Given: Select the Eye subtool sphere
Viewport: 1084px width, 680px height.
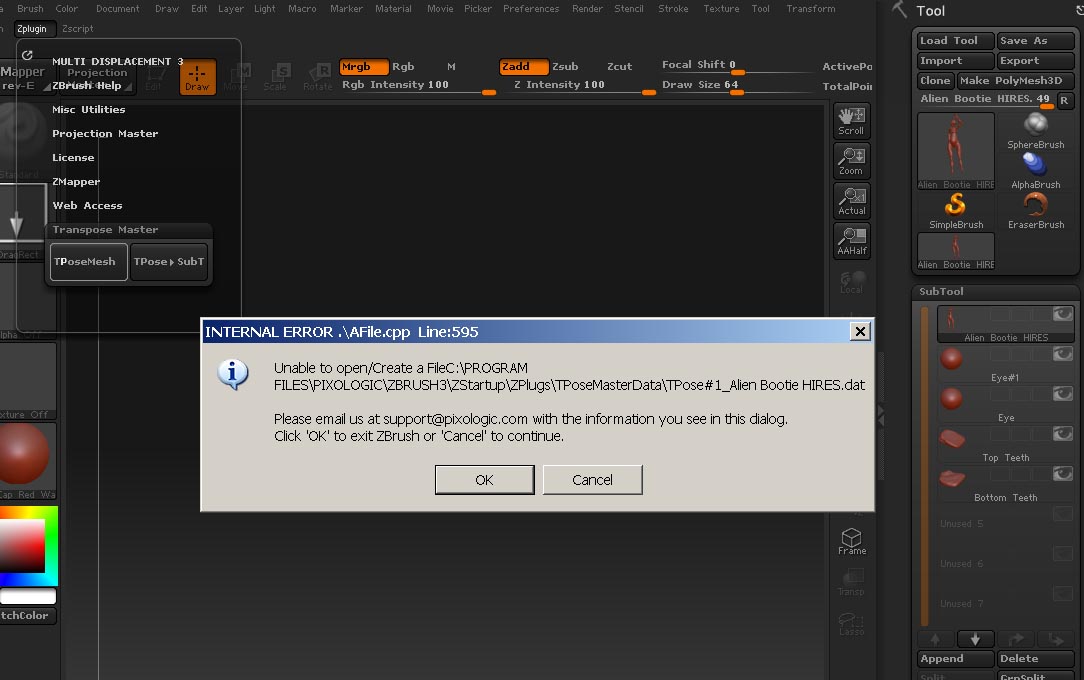Looking at the screenshot, I should click(x=951, y=399).
